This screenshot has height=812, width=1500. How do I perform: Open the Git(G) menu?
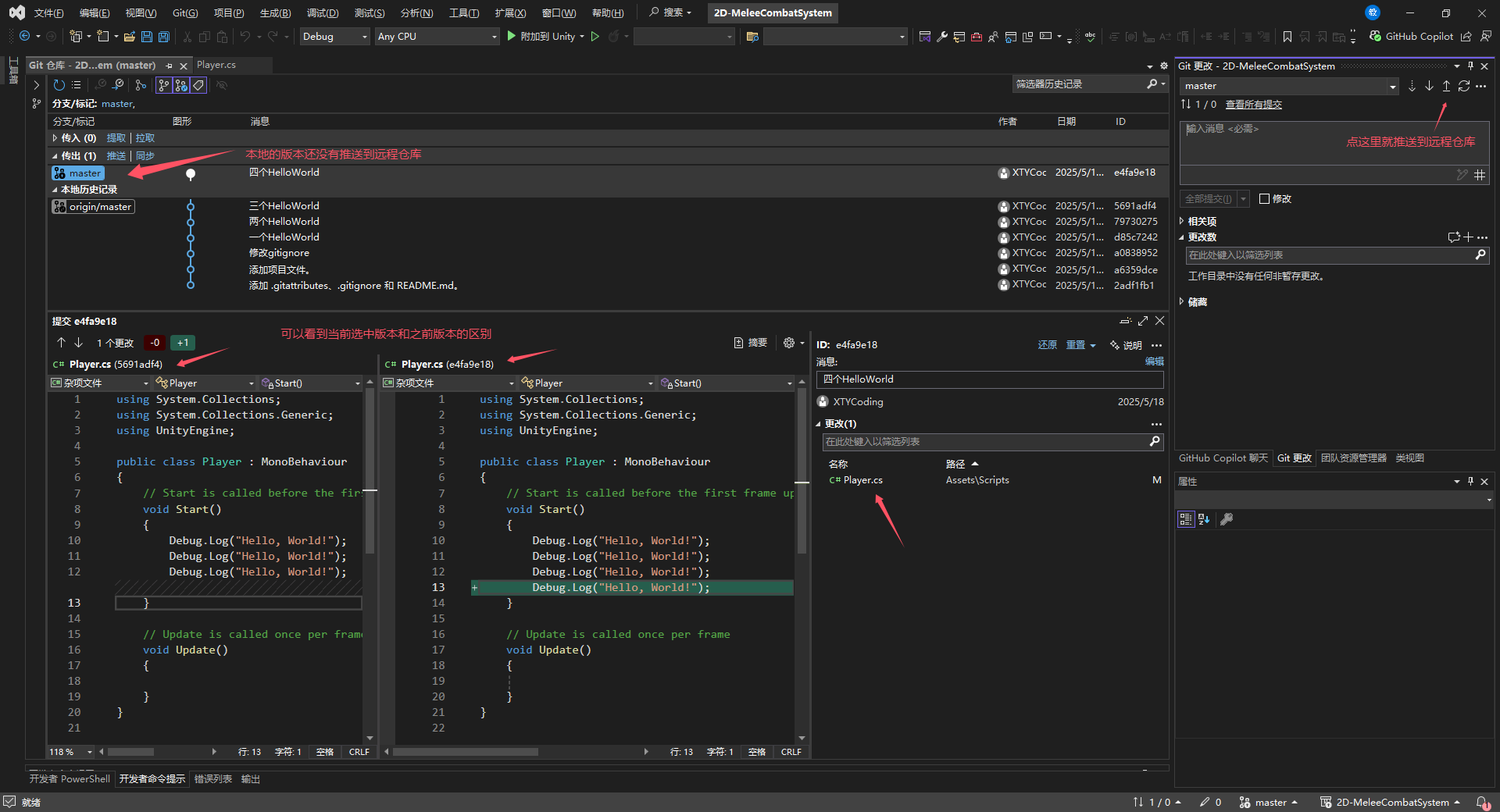(185, 12)
